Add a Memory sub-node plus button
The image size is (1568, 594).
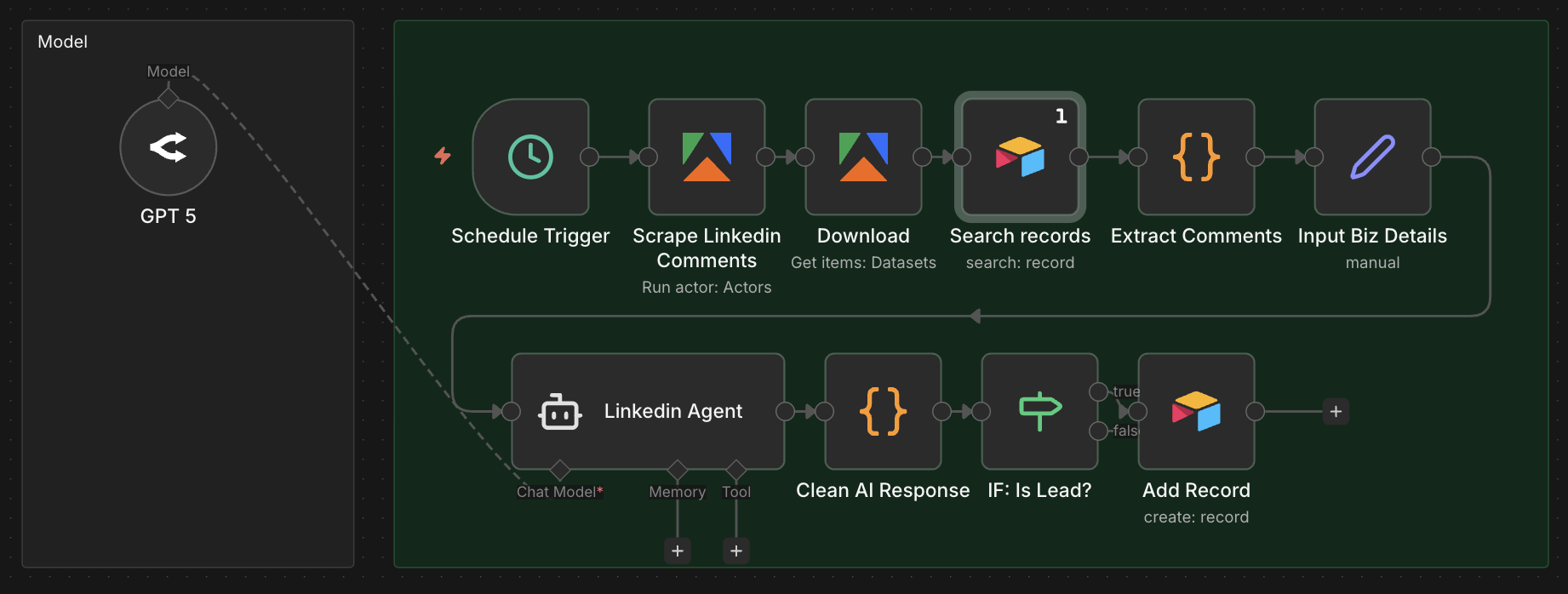[x=678, y=551]
